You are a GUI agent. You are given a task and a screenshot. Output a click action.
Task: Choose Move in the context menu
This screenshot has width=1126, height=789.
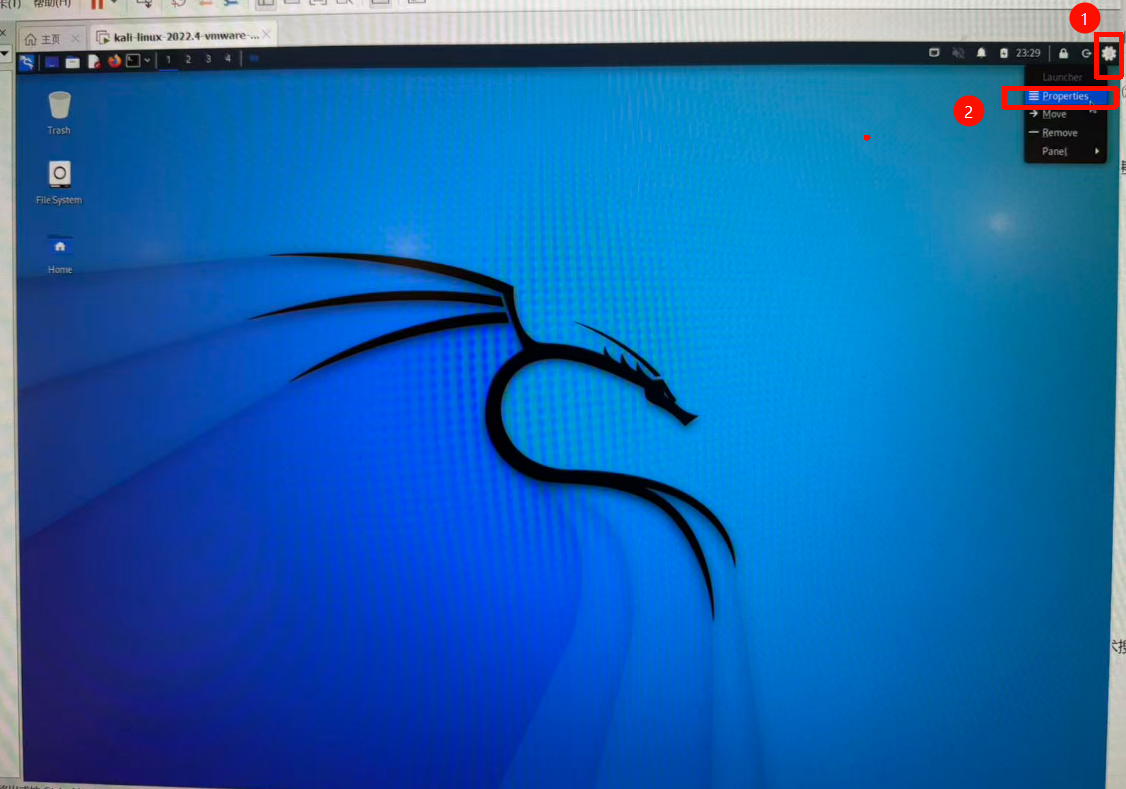(1065, 114)
